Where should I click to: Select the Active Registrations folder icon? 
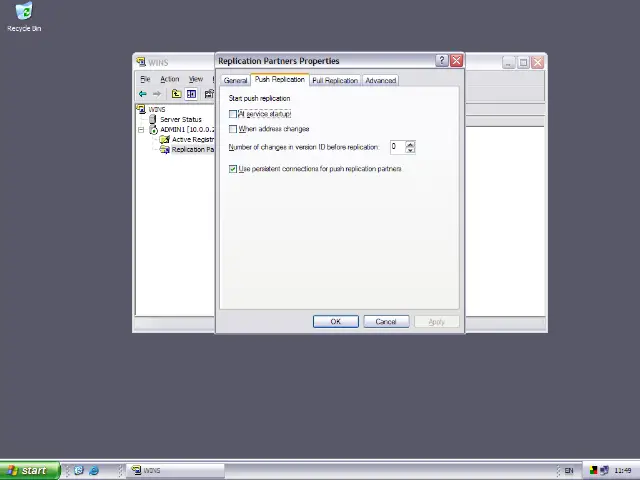165,139
